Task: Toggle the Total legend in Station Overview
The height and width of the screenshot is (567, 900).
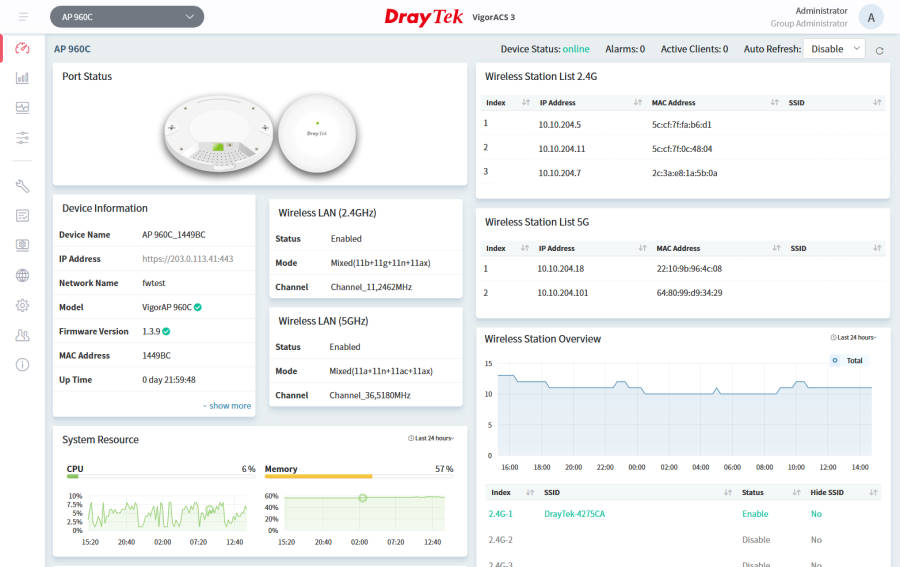Action: pyautogui.click(x=848, y=360)
